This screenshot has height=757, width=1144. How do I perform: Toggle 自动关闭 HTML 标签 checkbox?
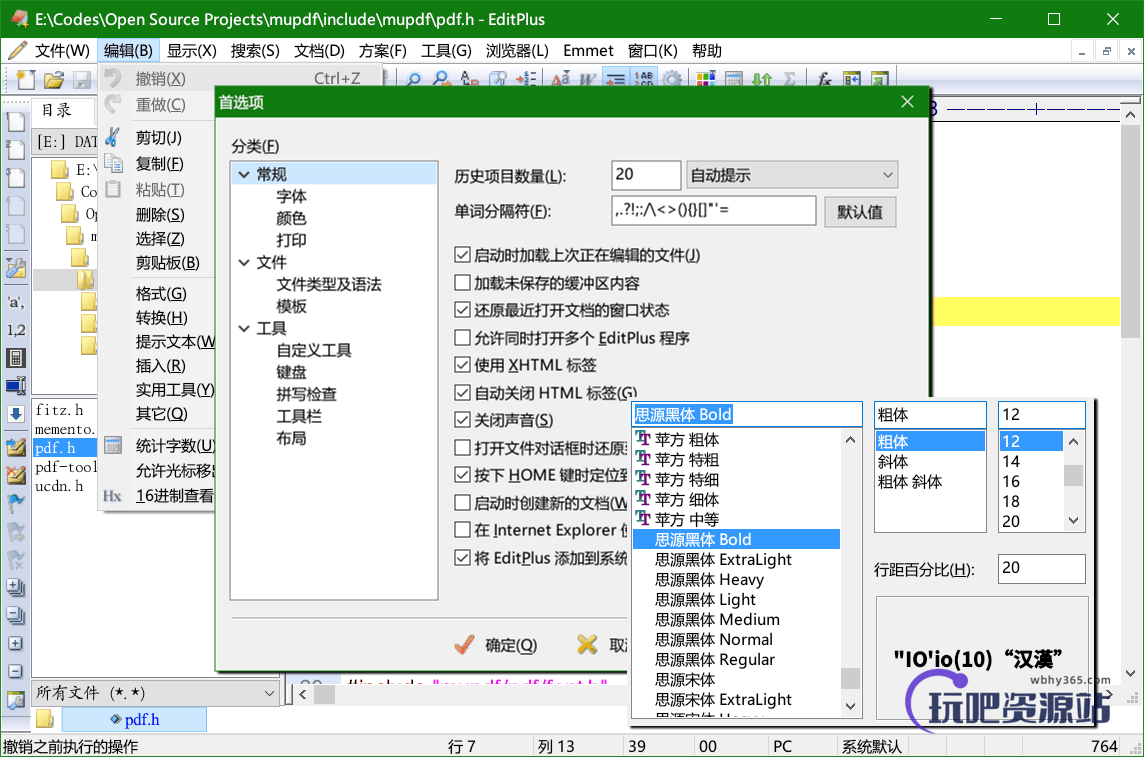462,392
